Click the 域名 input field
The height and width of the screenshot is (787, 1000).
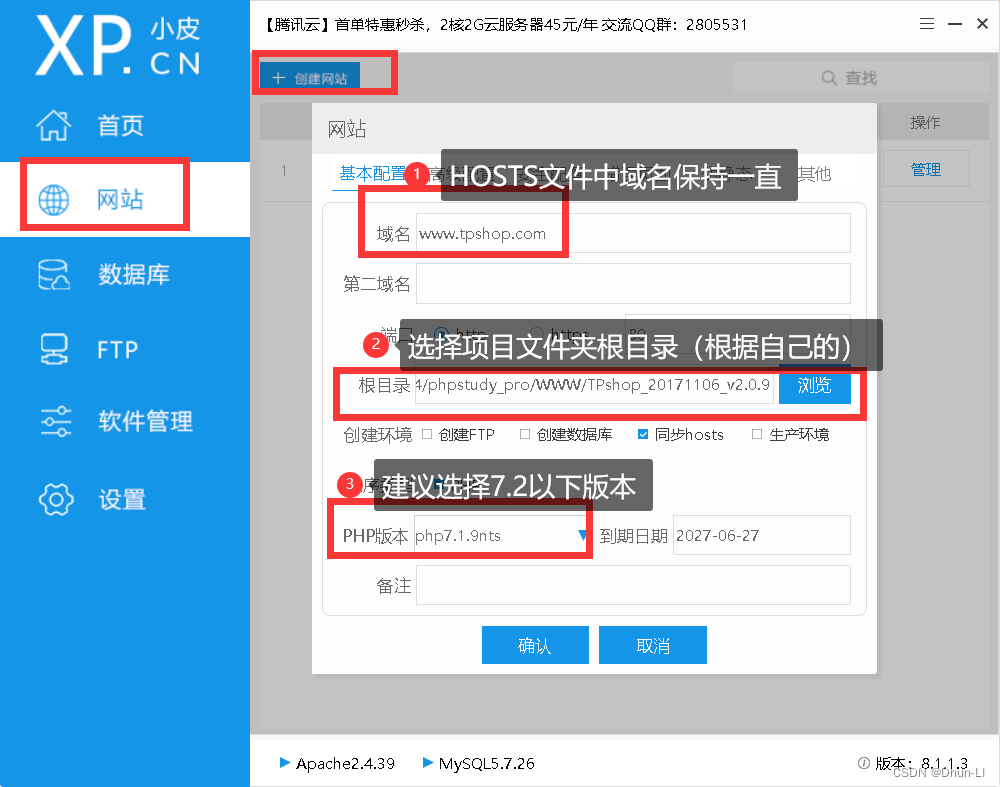coord(633,233)
